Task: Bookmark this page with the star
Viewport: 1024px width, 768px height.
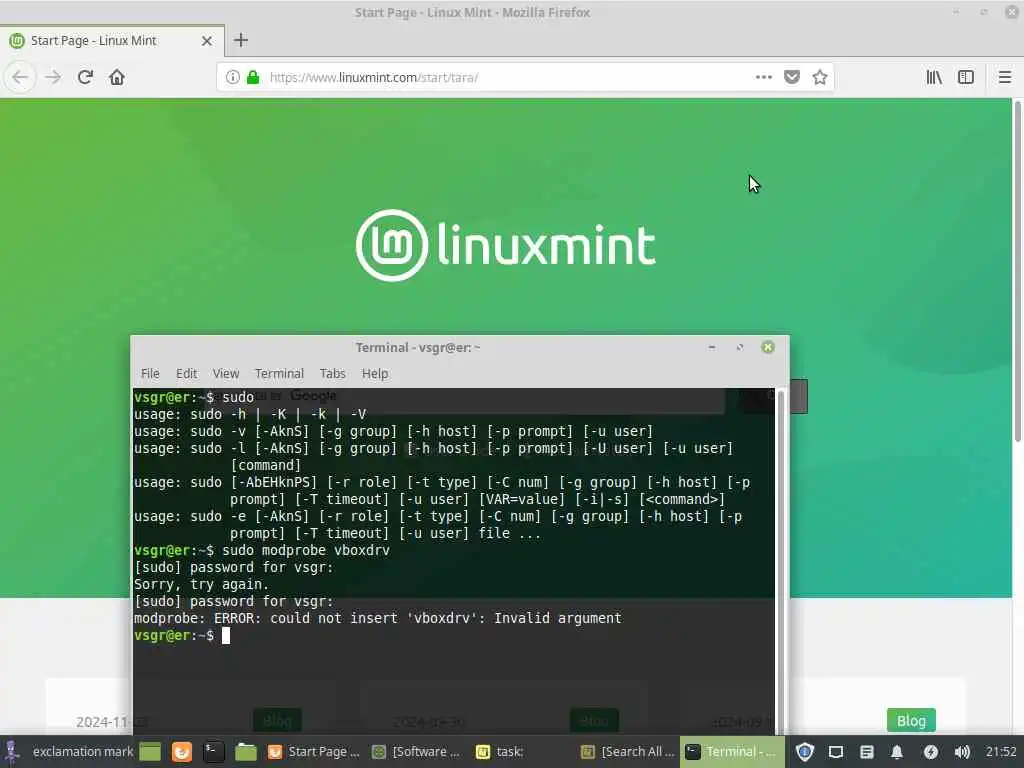Action: pyautogui.click(x=820, y=77)
